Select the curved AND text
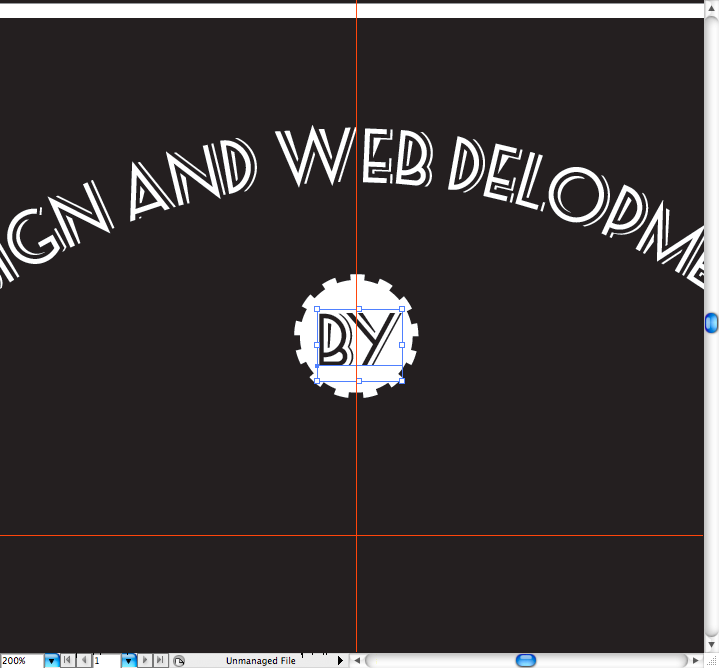The height and width of the screenshot is (668, 719). click(192, 180)
